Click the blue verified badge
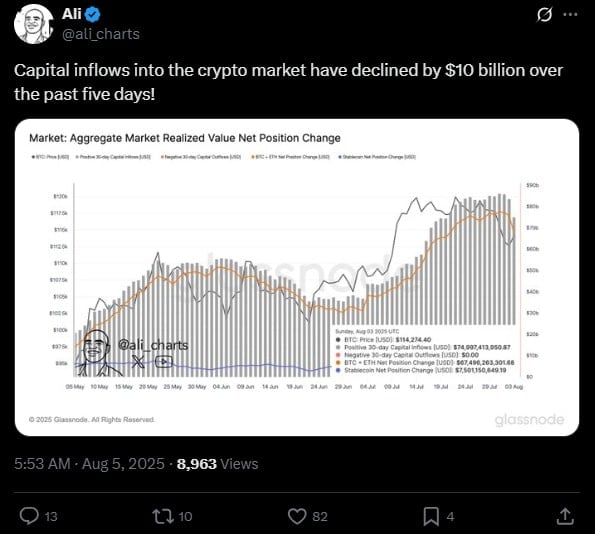 tap(93, 15)
